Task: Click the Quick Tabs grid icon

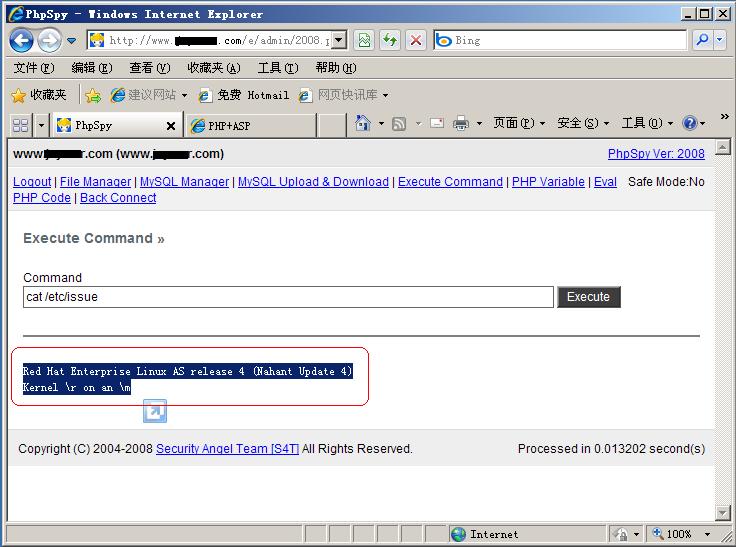Action: [21, 125]
